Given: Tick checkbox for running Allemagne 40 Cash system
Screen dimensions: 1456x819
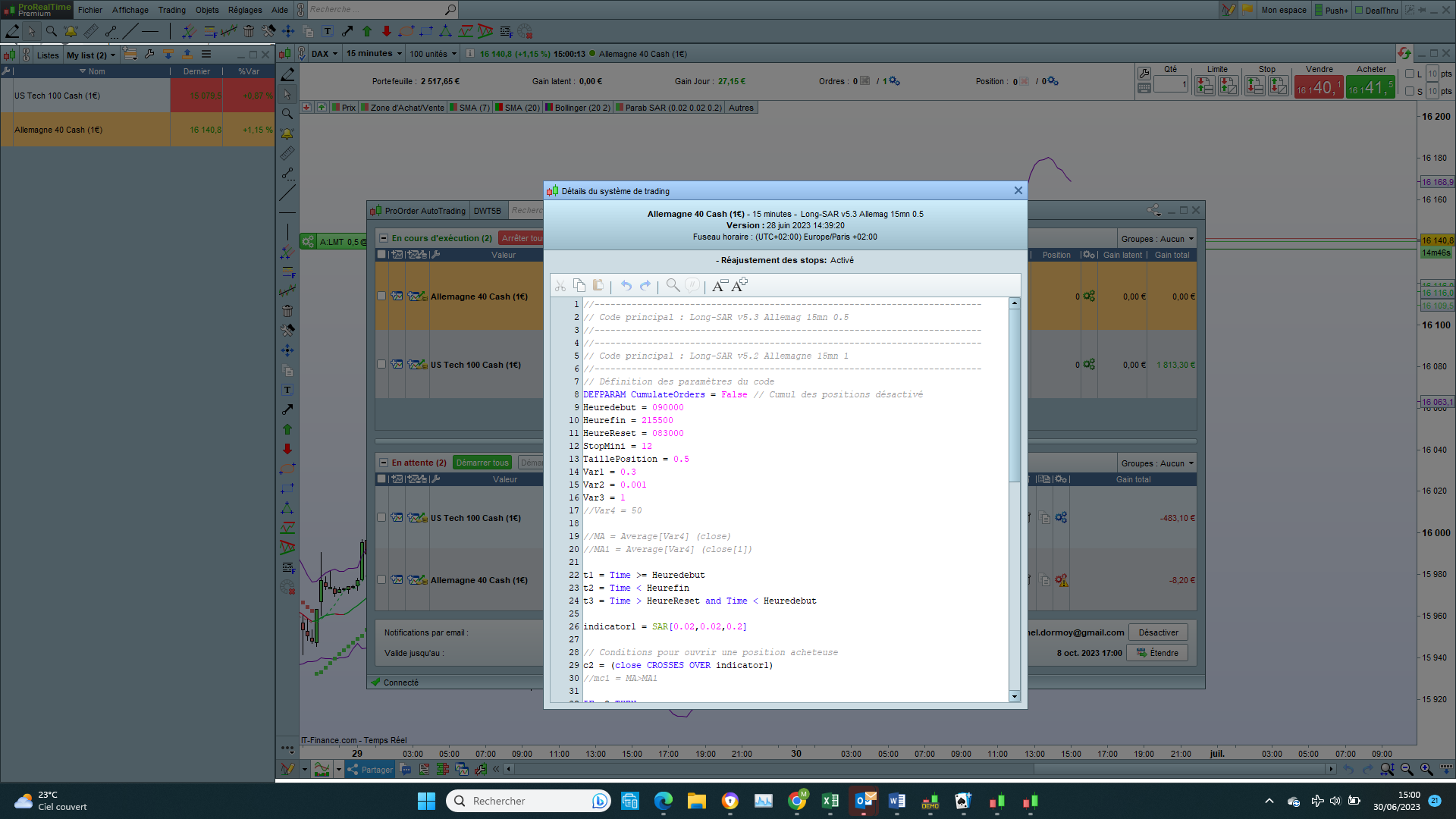Looking at the screenshot, I should coord(381,297).
